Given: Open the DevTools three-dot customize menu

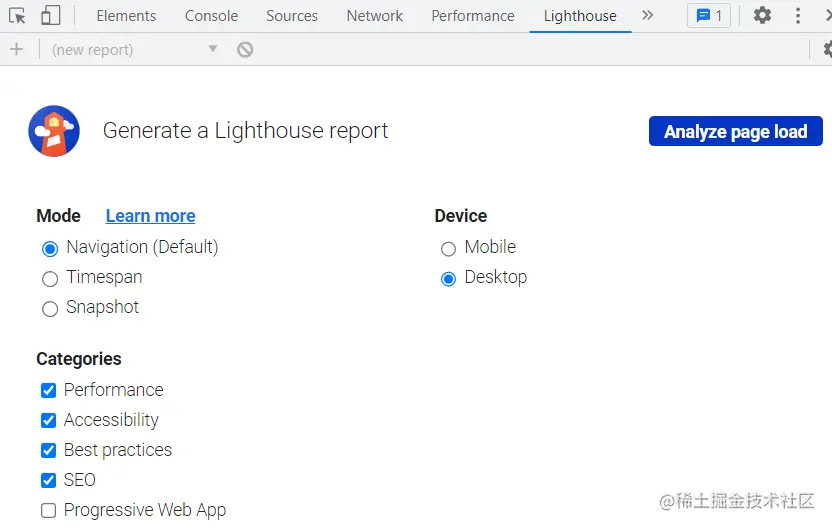Looking at the screenshot, I should pos(798,16).
